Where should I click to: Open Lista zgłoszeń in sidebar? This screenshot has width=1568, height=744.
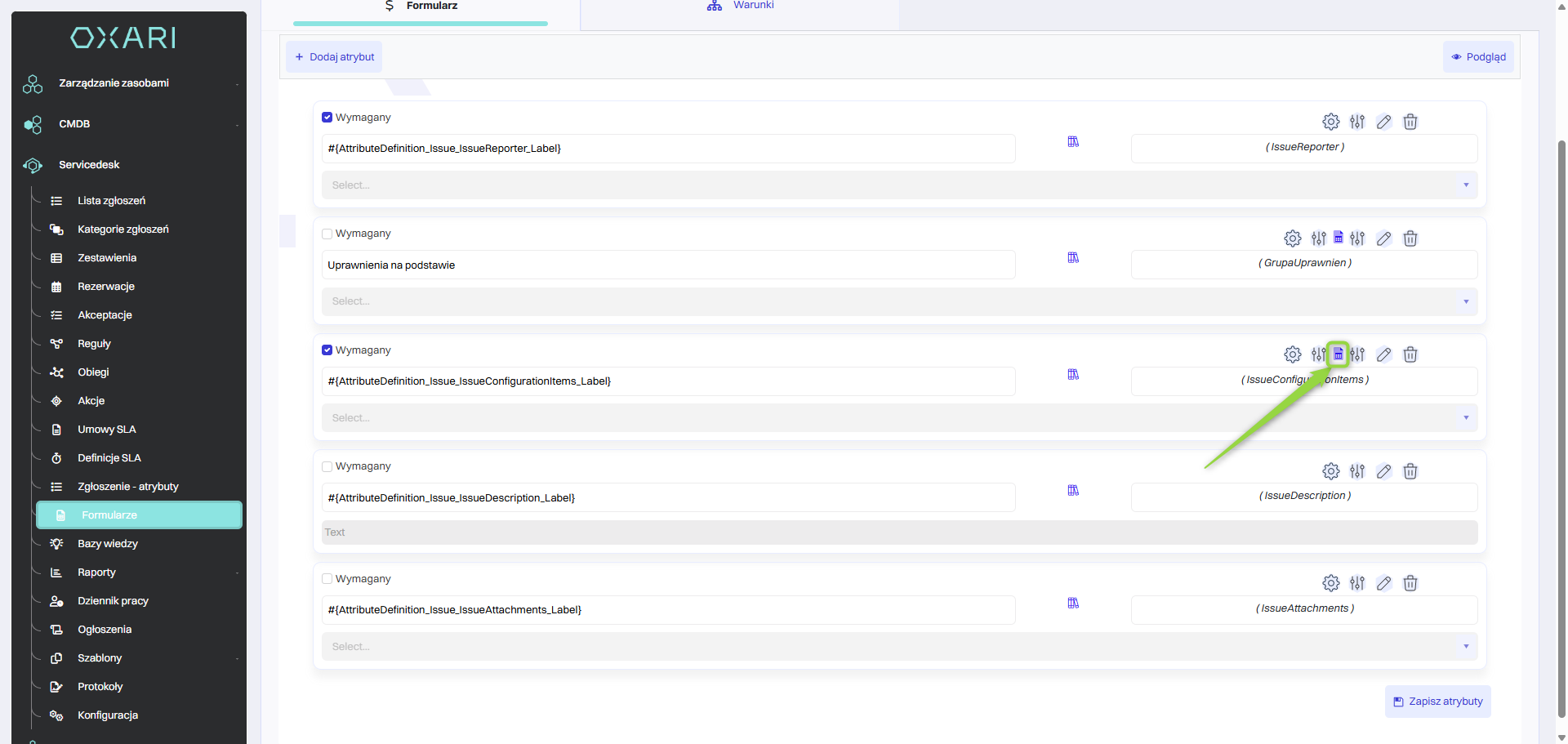click(111, 201)
